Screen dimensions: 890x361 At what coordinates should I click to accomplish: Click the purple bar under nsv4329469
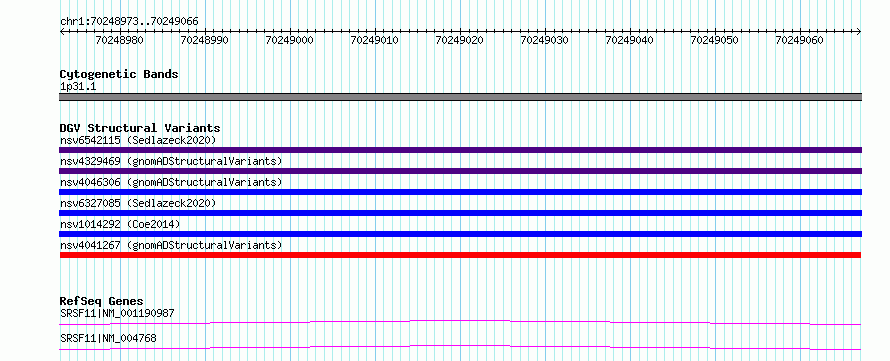point(460,171)
